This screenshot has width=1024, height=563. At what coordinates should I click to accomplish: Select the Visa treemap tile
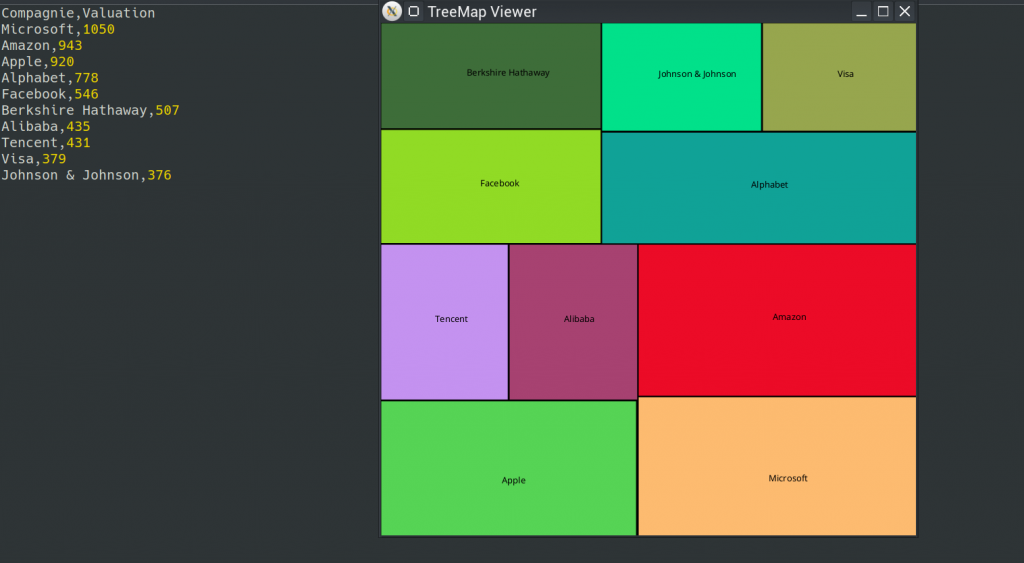[839, 77]
